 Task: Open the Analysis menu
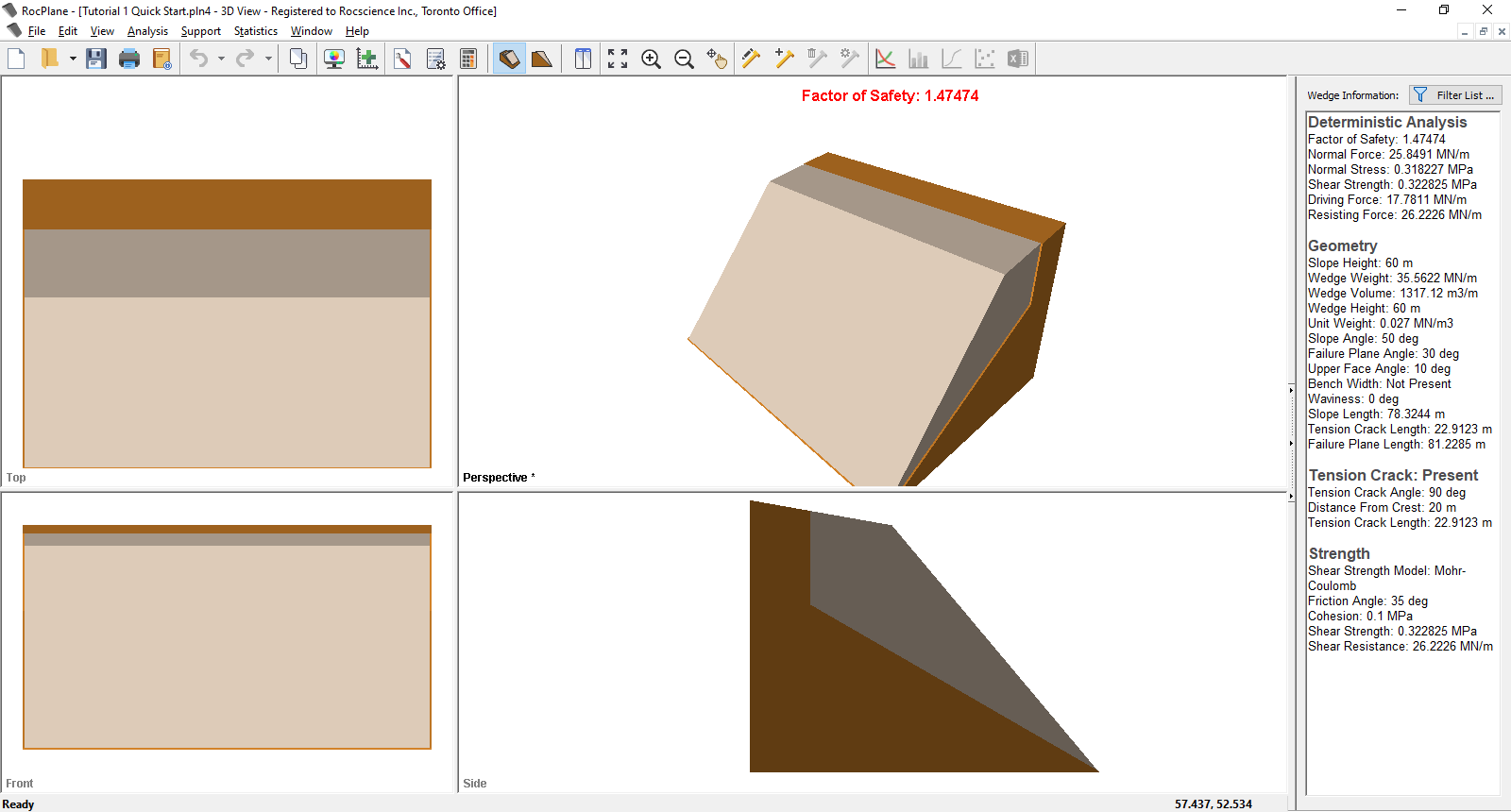pyautogui.click(x=147, y=31)
